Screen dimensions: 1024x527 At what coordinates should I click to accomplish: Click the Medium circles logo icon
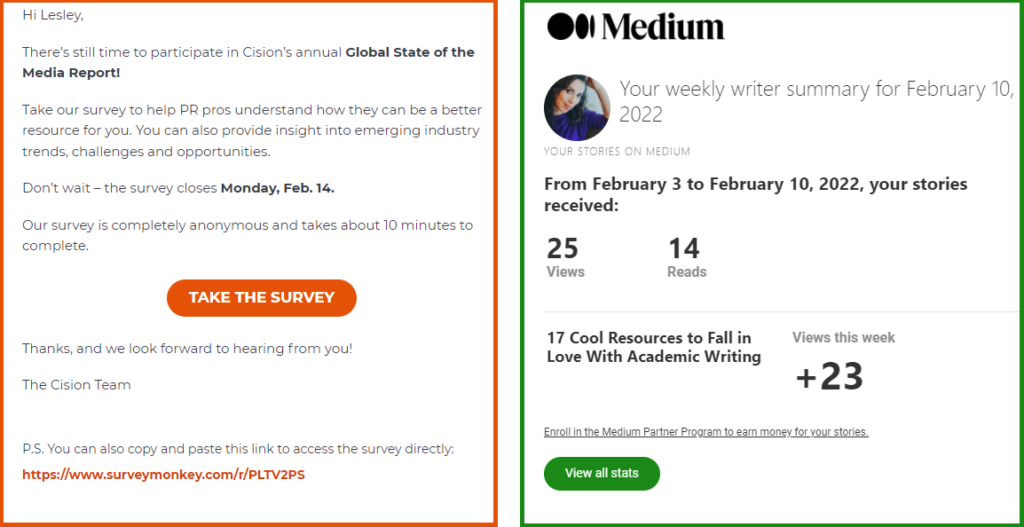pos(571,26)
